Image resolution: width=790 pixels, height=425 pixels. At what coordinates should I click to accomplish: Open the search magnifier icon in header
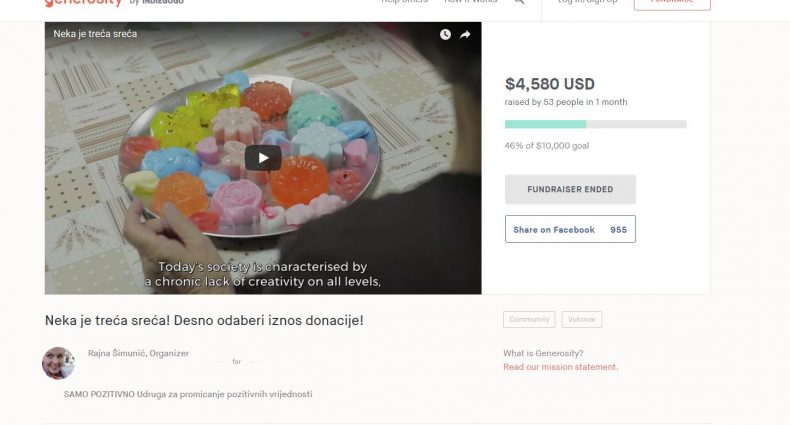point(519,2)
